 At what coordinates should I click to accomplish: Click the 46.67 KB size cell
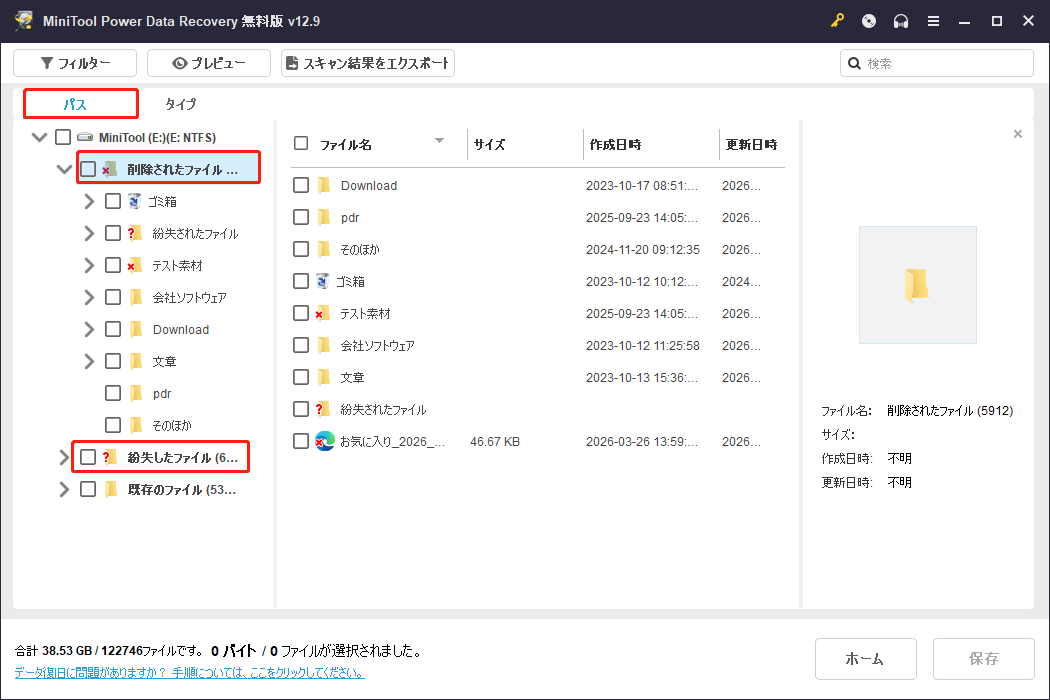pos(495,441)
